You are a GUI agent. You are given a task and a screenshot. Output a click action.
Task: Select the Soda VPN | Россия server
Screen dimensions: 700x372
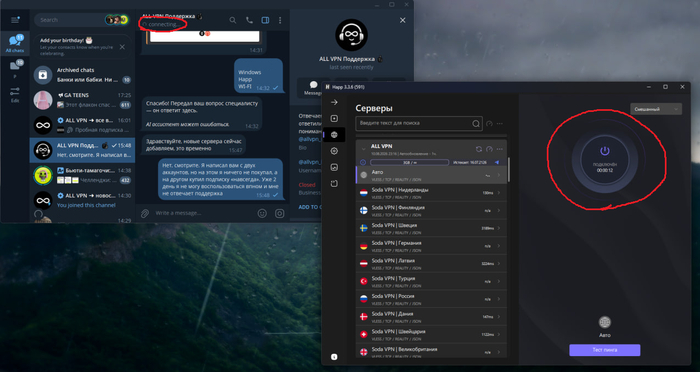click(431, 299)
